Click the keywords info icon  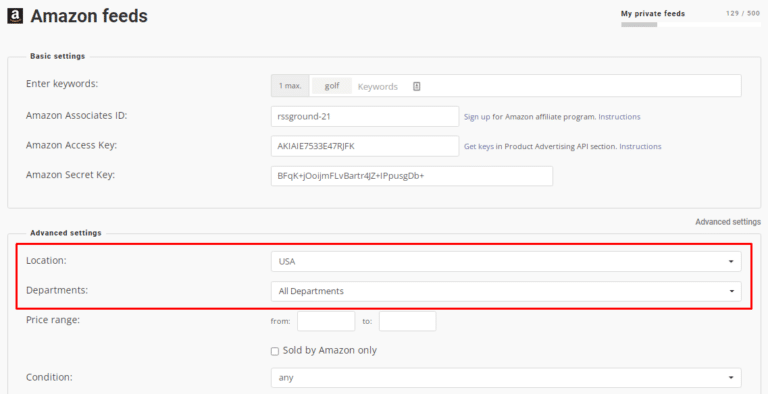click(416, 86)
